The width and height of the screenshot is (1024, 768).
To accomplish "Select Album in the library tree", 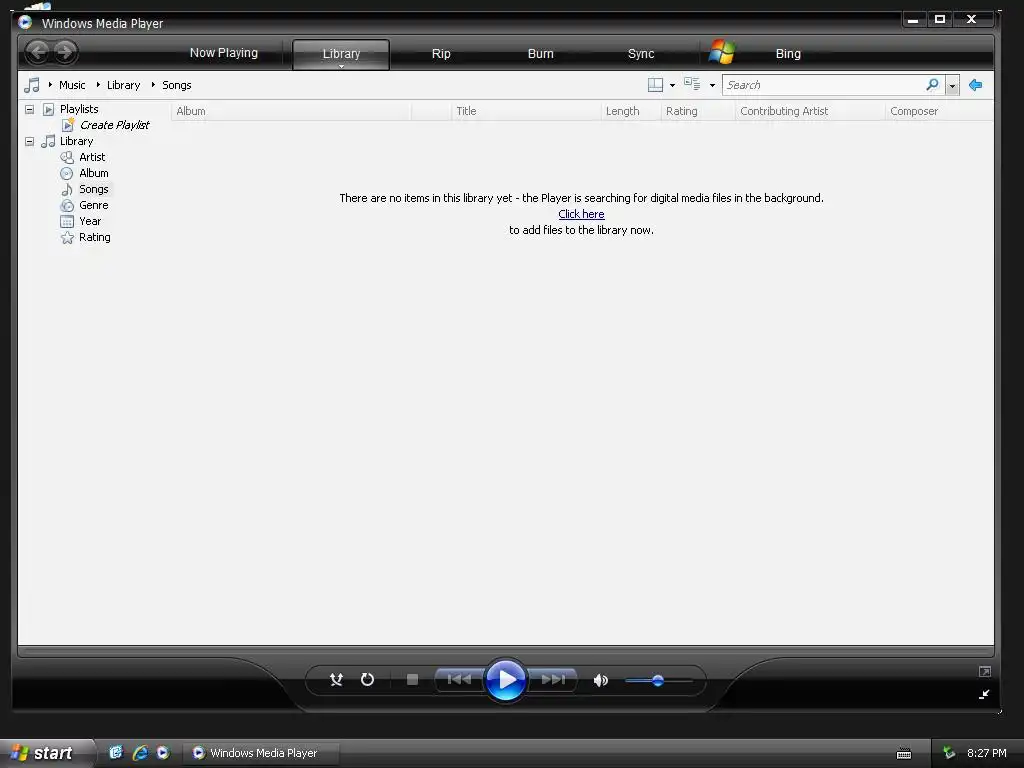I will (93, 173).
